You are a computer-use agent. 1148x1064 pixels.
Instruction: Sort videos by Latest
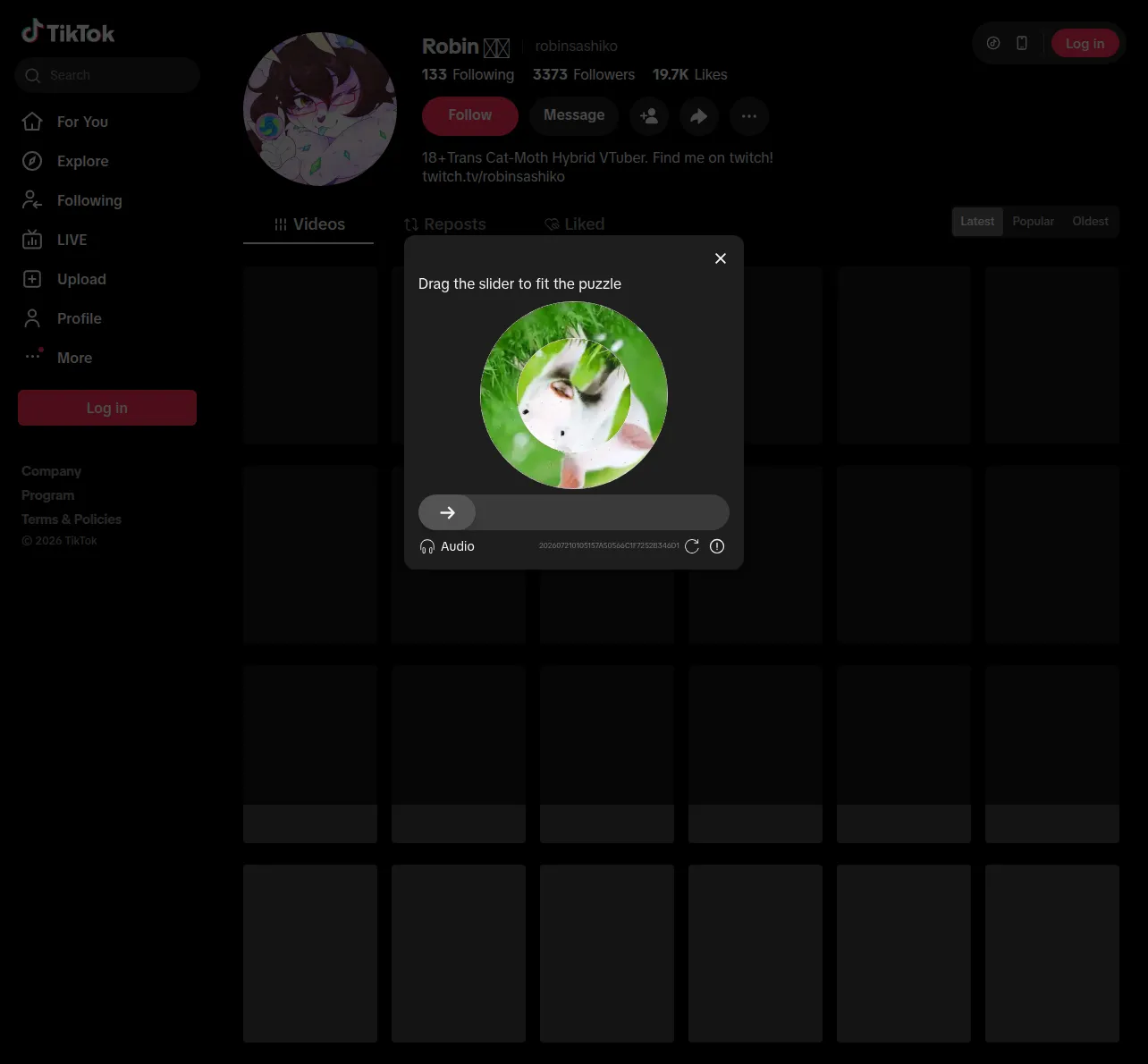977,222
